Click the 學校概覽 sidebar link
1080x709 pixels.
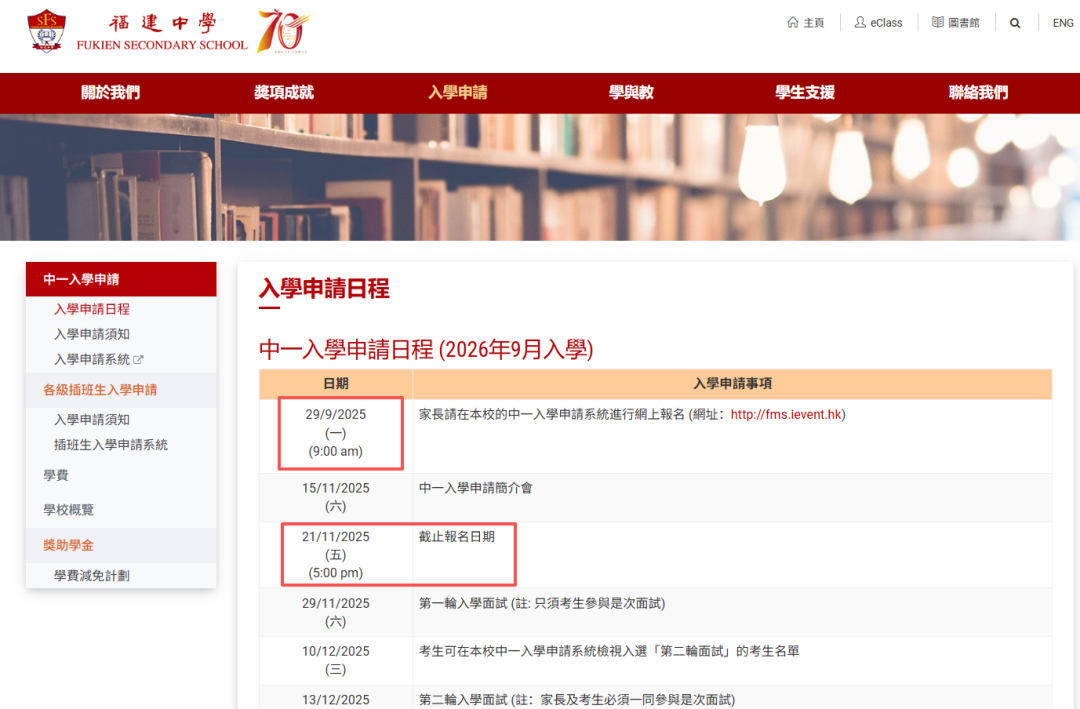tap(68, 509)
